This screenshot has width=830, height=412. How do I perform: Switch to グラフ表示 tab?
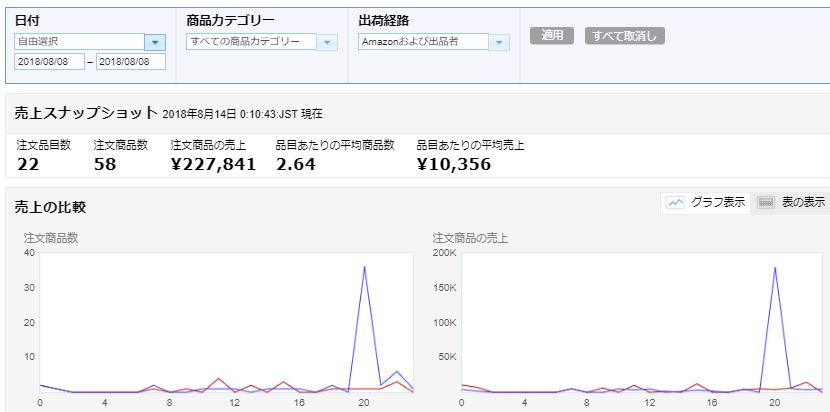(x=706, y=202)
